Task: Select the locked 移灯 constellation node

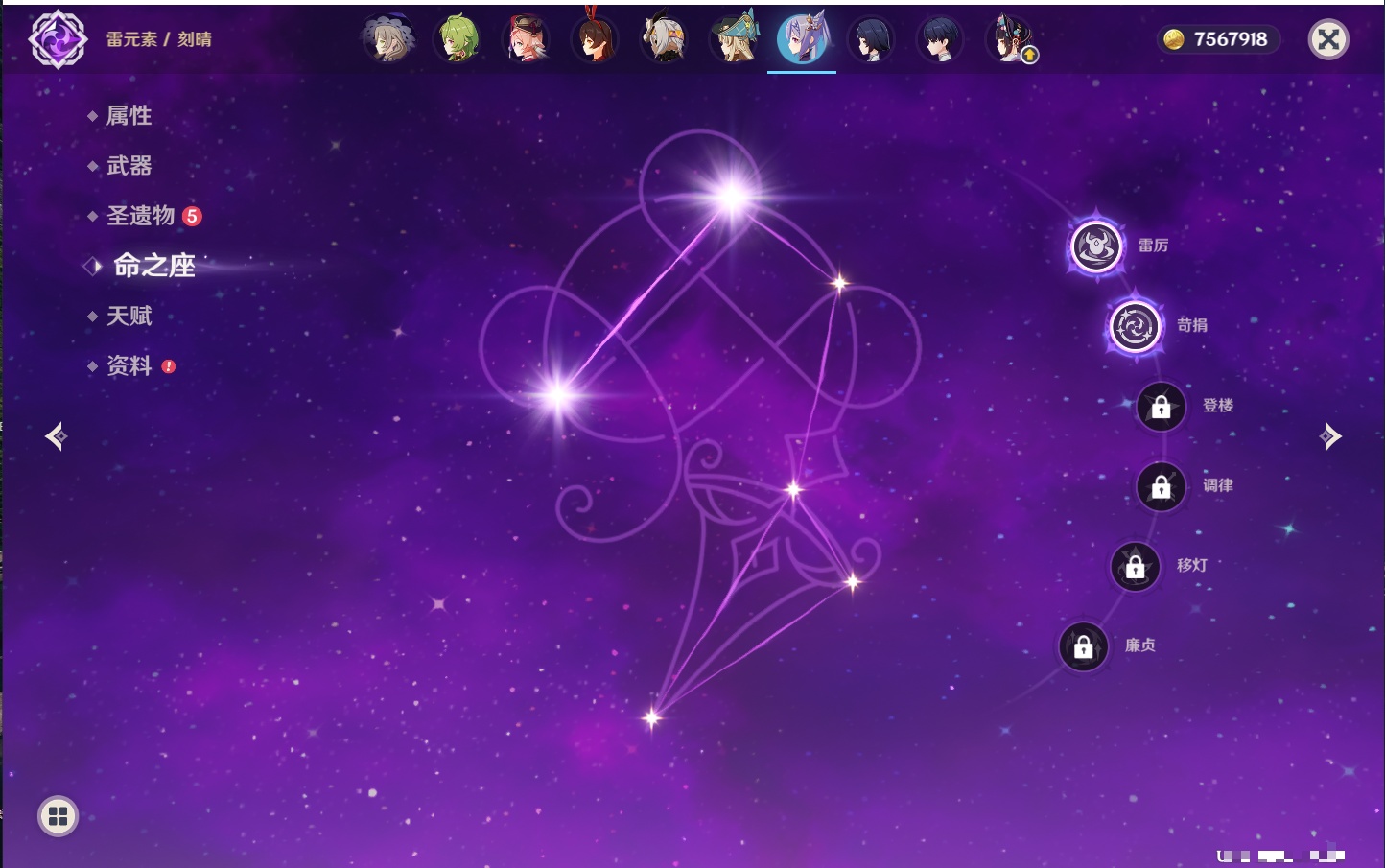Action: (1135, 567)
